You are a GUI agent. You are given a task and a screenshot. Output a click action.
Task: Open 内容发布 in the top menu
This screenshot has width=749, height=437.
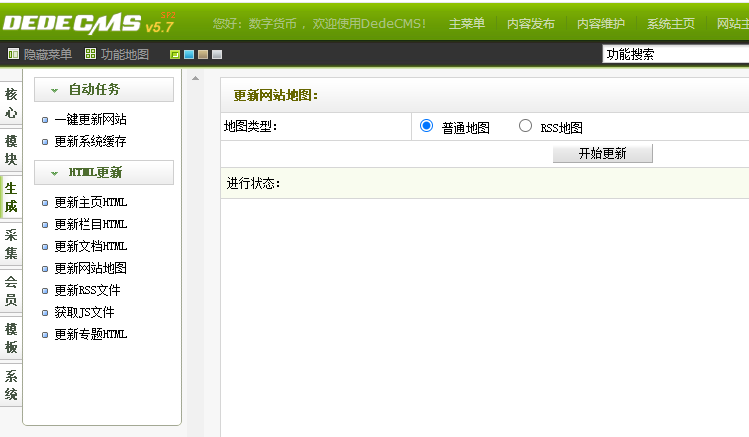pos(531,23)
